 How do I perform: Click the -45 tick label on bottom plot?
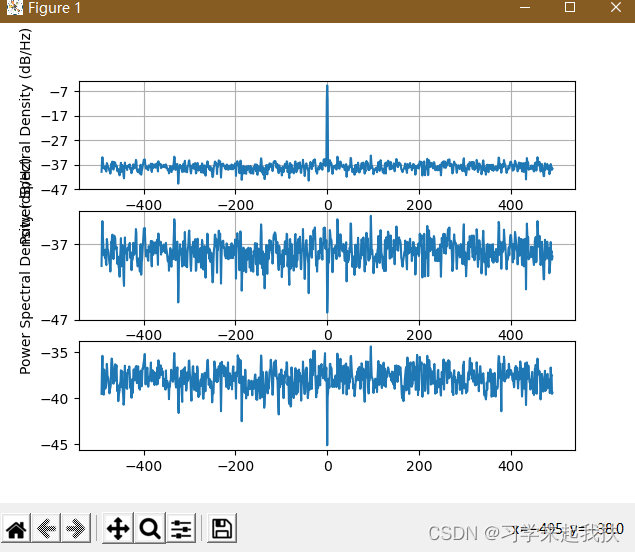click(55, 445)
